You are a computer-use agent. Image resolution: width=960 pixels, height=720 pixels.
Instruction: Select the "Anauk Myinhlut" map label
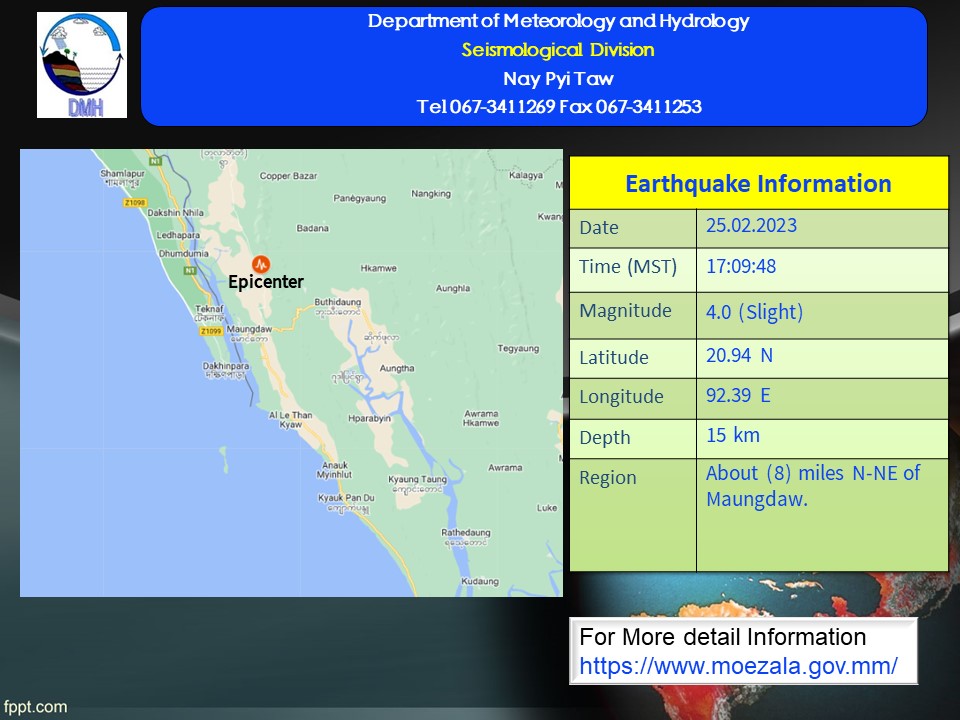point(334,470)
